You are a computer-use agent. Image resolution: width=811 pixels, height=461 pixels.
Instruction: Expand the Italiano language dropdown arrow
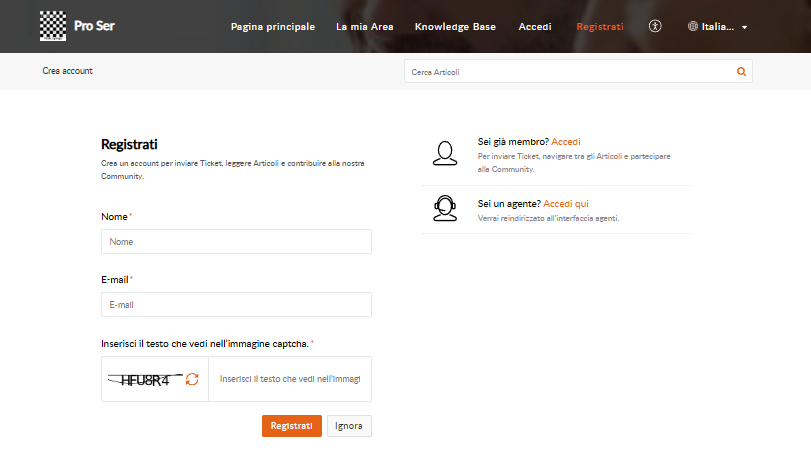[x=745, y=27]
